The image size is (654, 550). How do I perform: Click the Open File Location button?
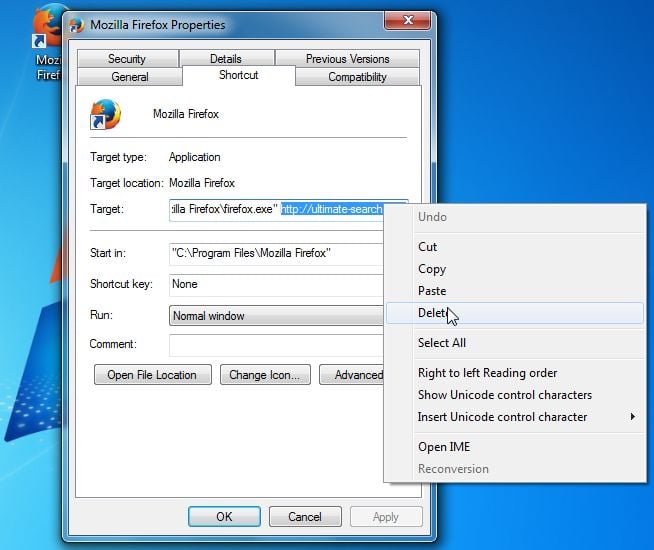(152, 375)
